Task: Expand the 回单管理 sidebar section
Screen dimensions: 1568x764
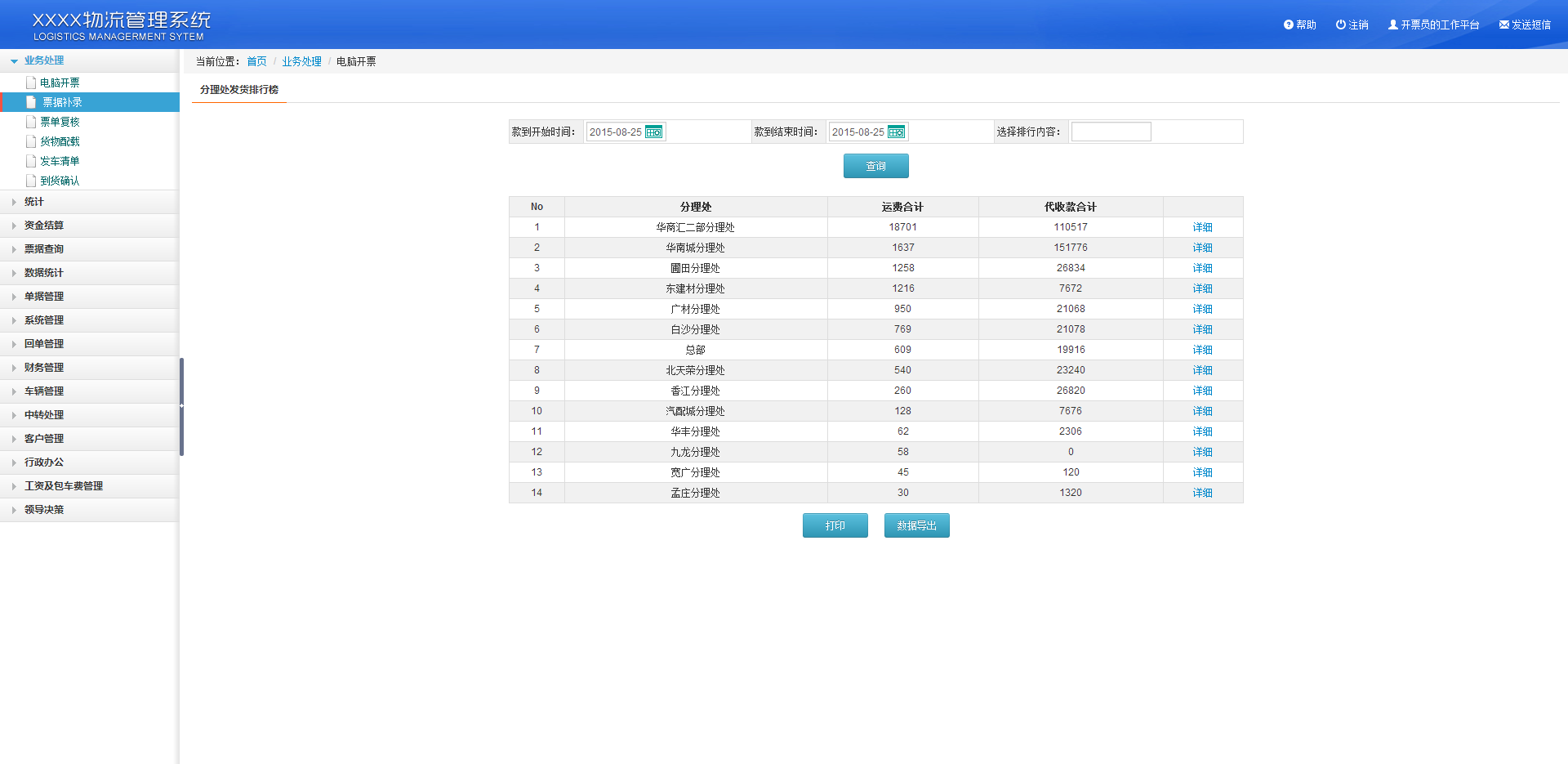Action: [x=89, y=344]
